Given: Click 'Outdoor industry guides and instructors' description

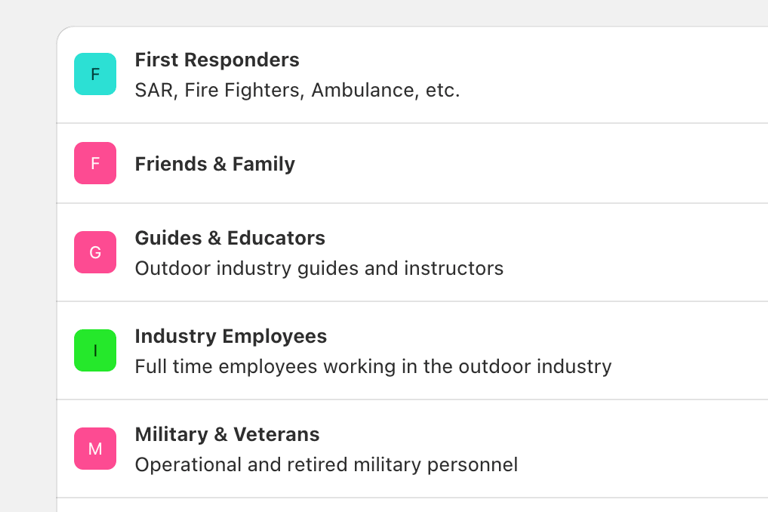Looking at the screenshot, I should (319, 268).
